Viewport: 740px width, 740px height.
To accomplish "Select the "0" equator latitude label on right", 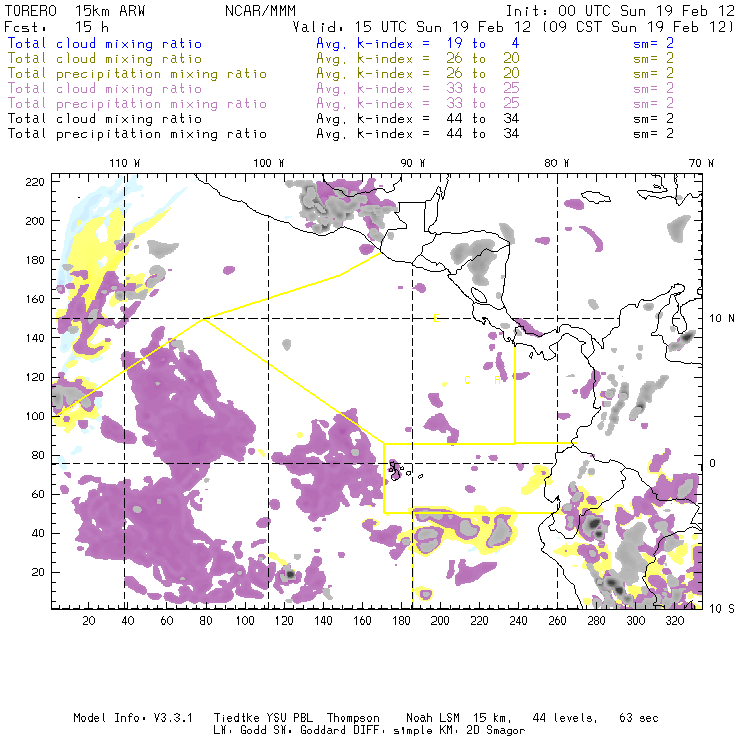I will (x=713, y=463).
